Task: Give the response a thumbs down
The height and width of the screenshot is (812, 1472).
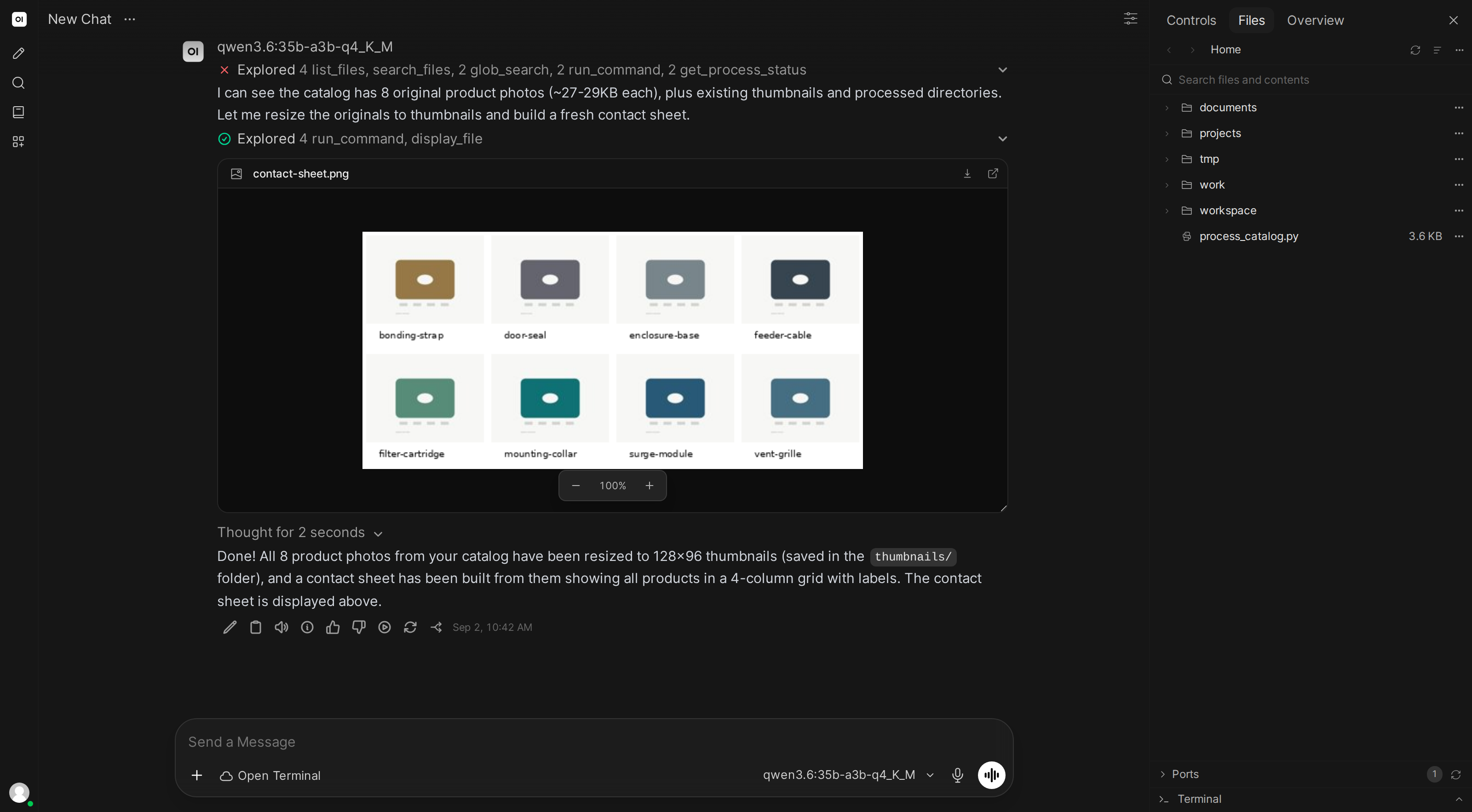Action: pos(358,627)
